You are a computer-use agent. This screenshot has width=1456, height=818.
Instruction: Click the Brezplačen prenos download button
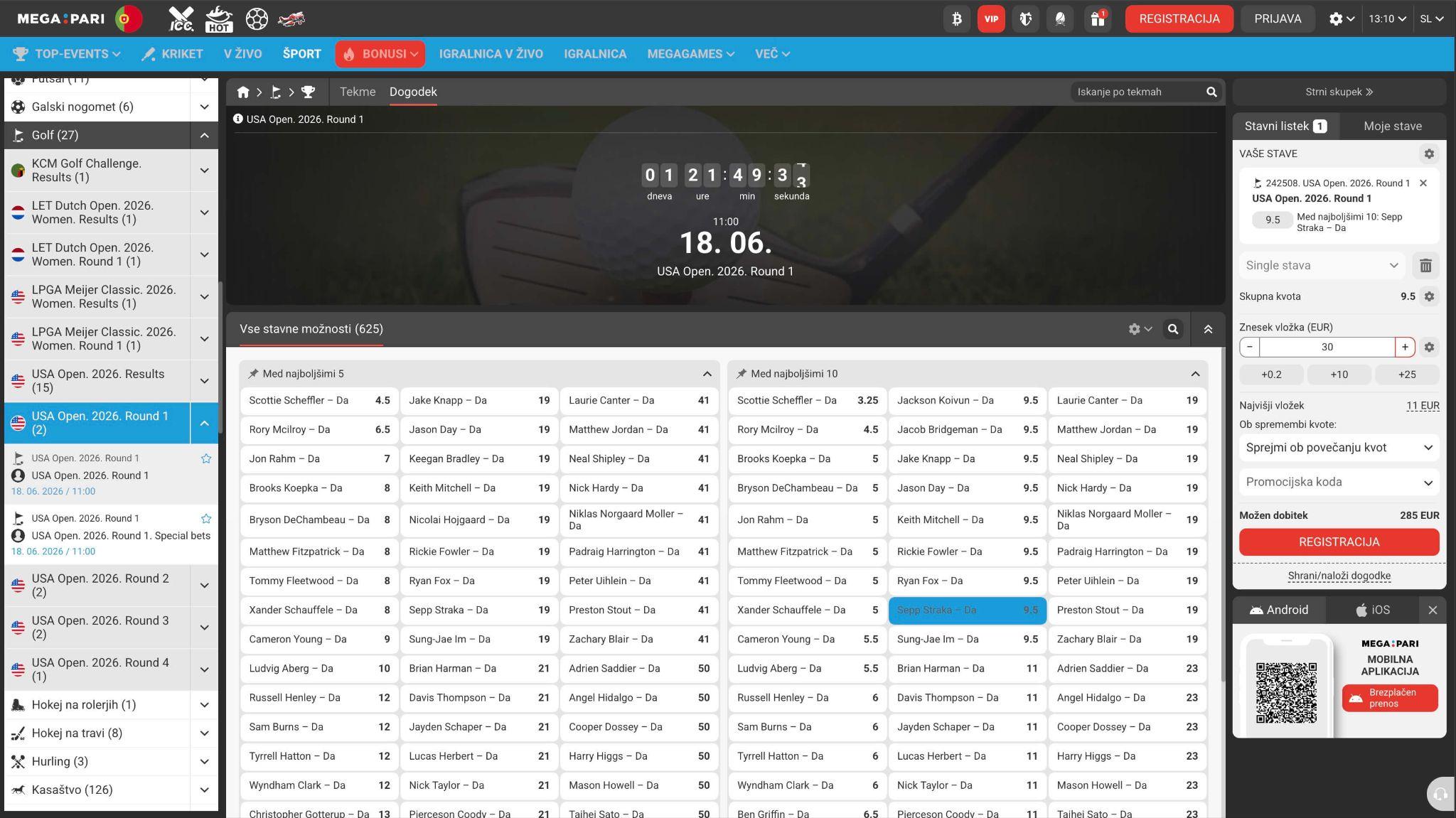click(x=1390, y=698)
